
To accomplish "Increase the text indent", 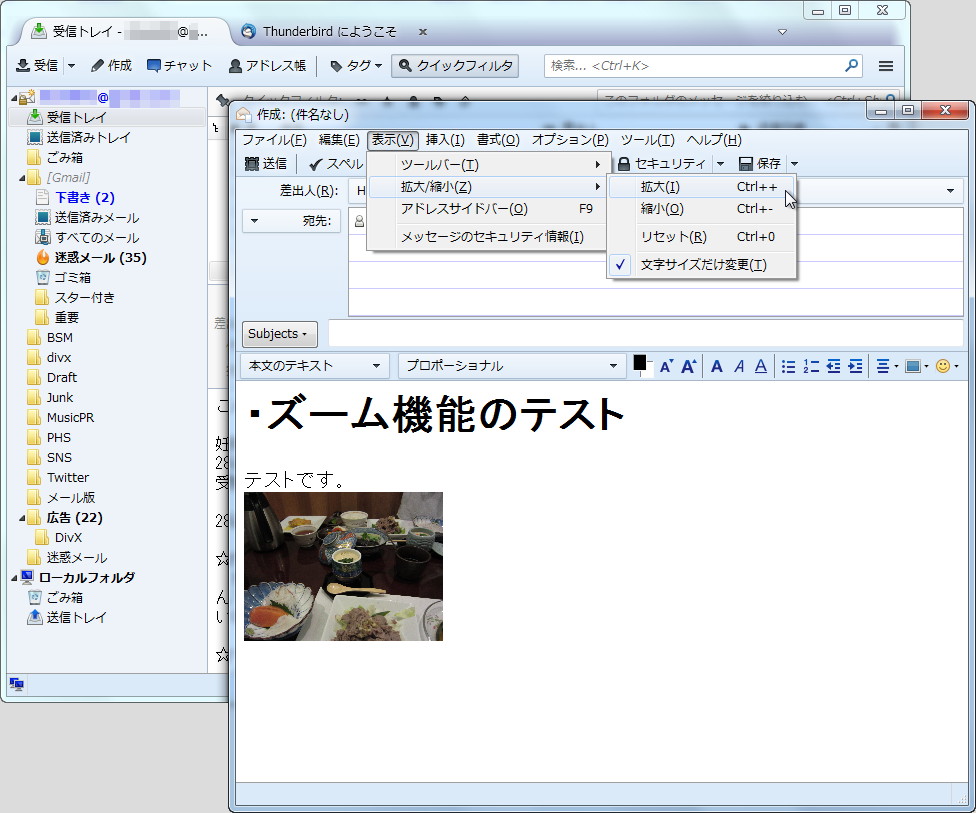I will coord(858,366).
